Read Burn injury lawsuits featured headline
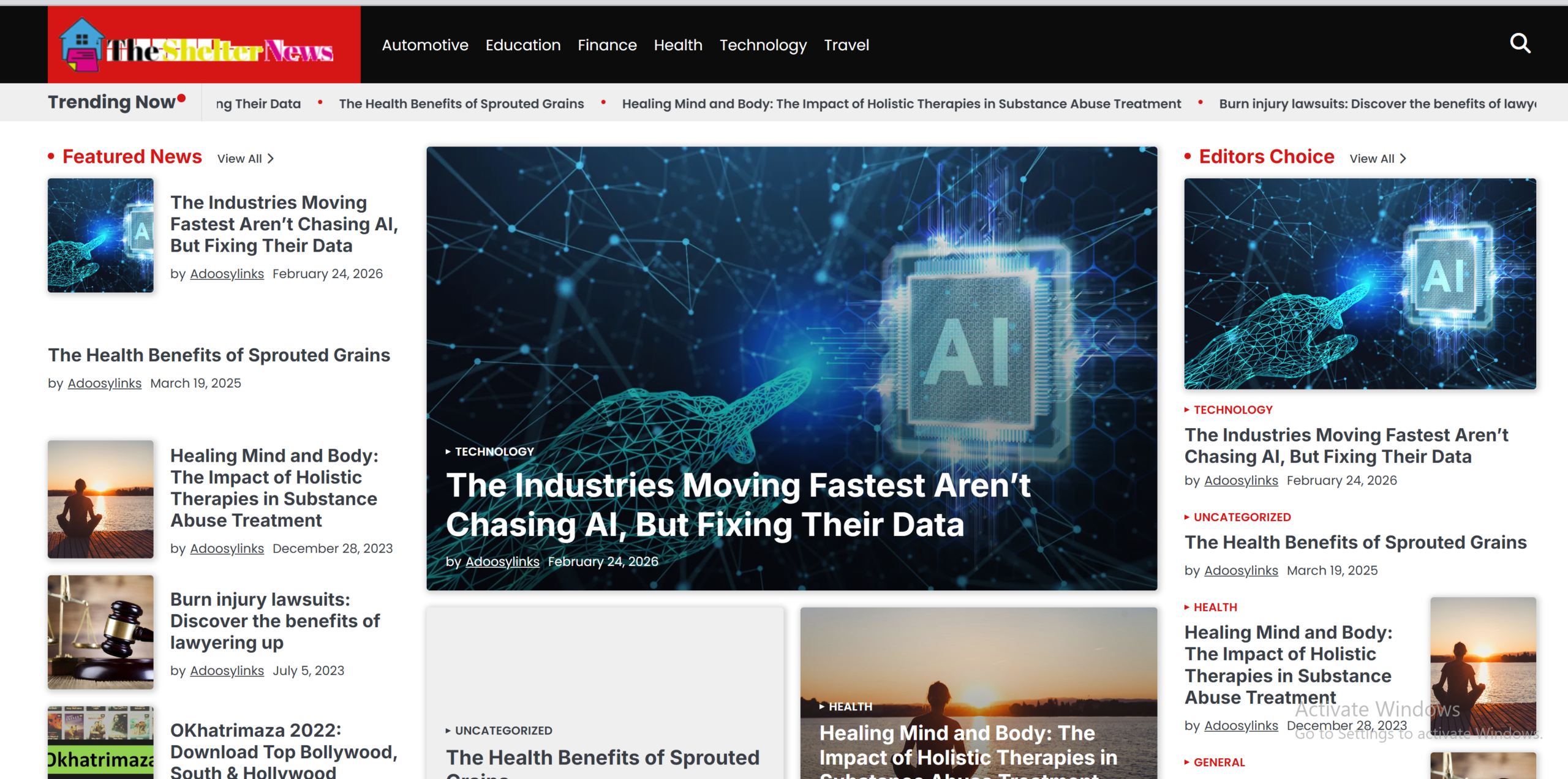This screenshot has height=779, width=1568. pos(275,621)
